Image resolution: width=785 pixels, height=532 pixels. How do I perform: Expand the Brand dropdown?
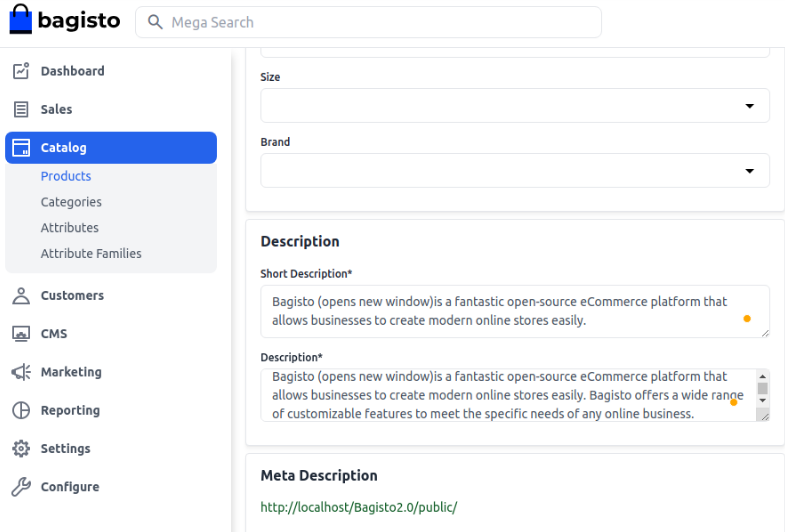(515, 171)
